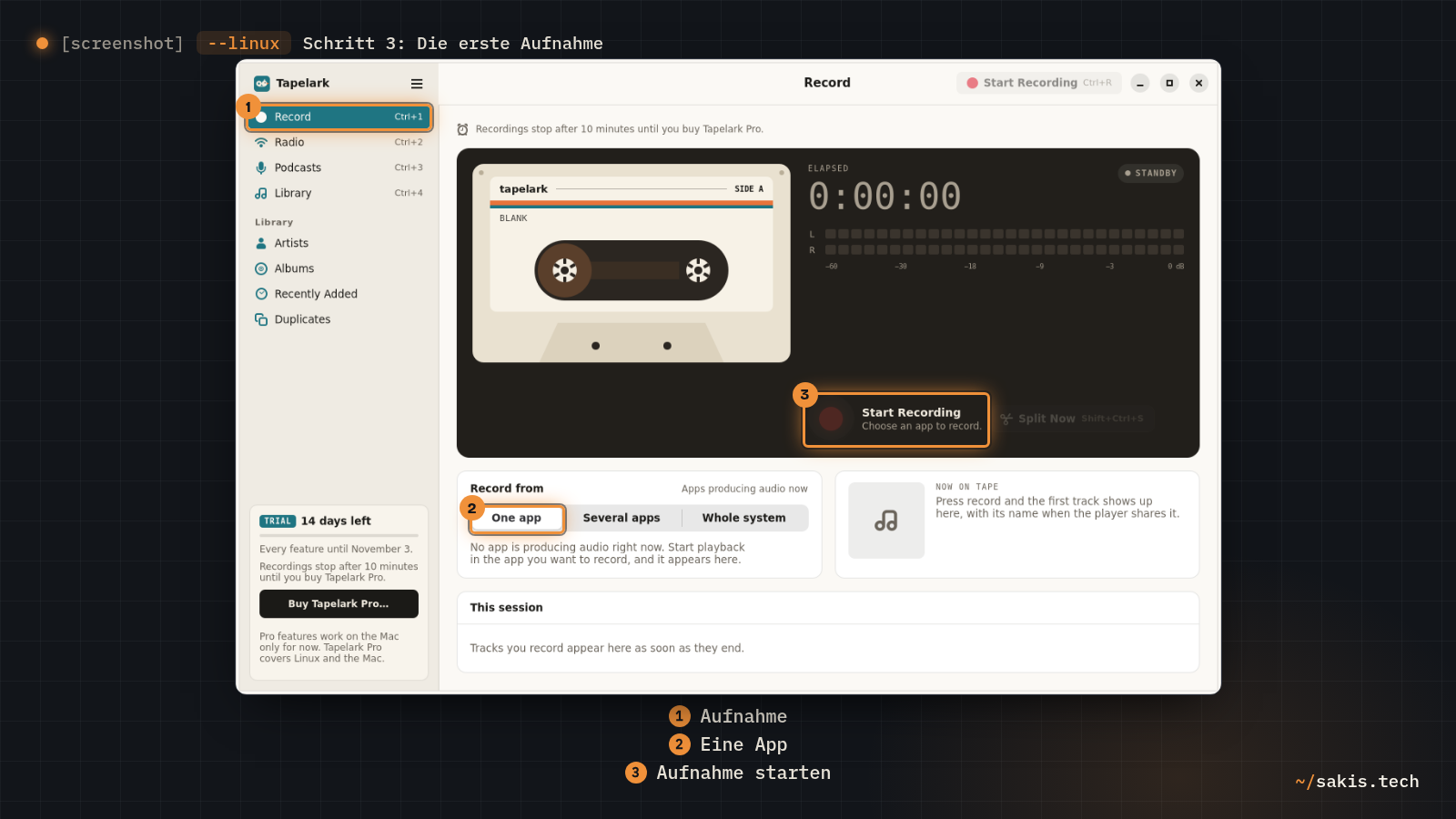The image size is (1456, 819).
Task: Click the SIDE A label on cassette
Action: click(749, 189)
